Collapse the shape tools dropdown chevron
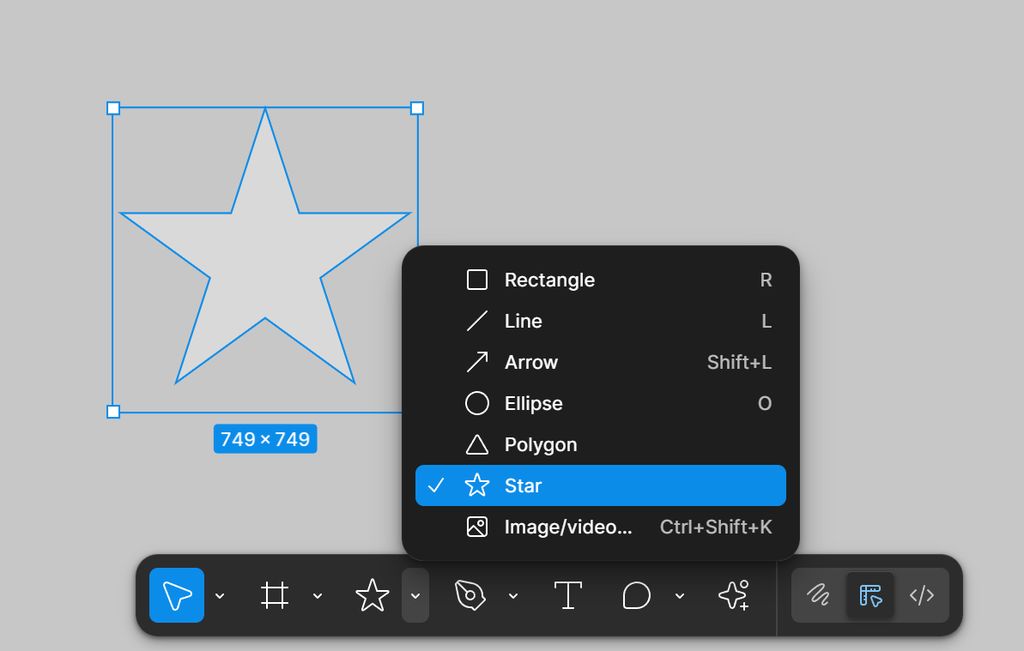 [x=415, y=596]
